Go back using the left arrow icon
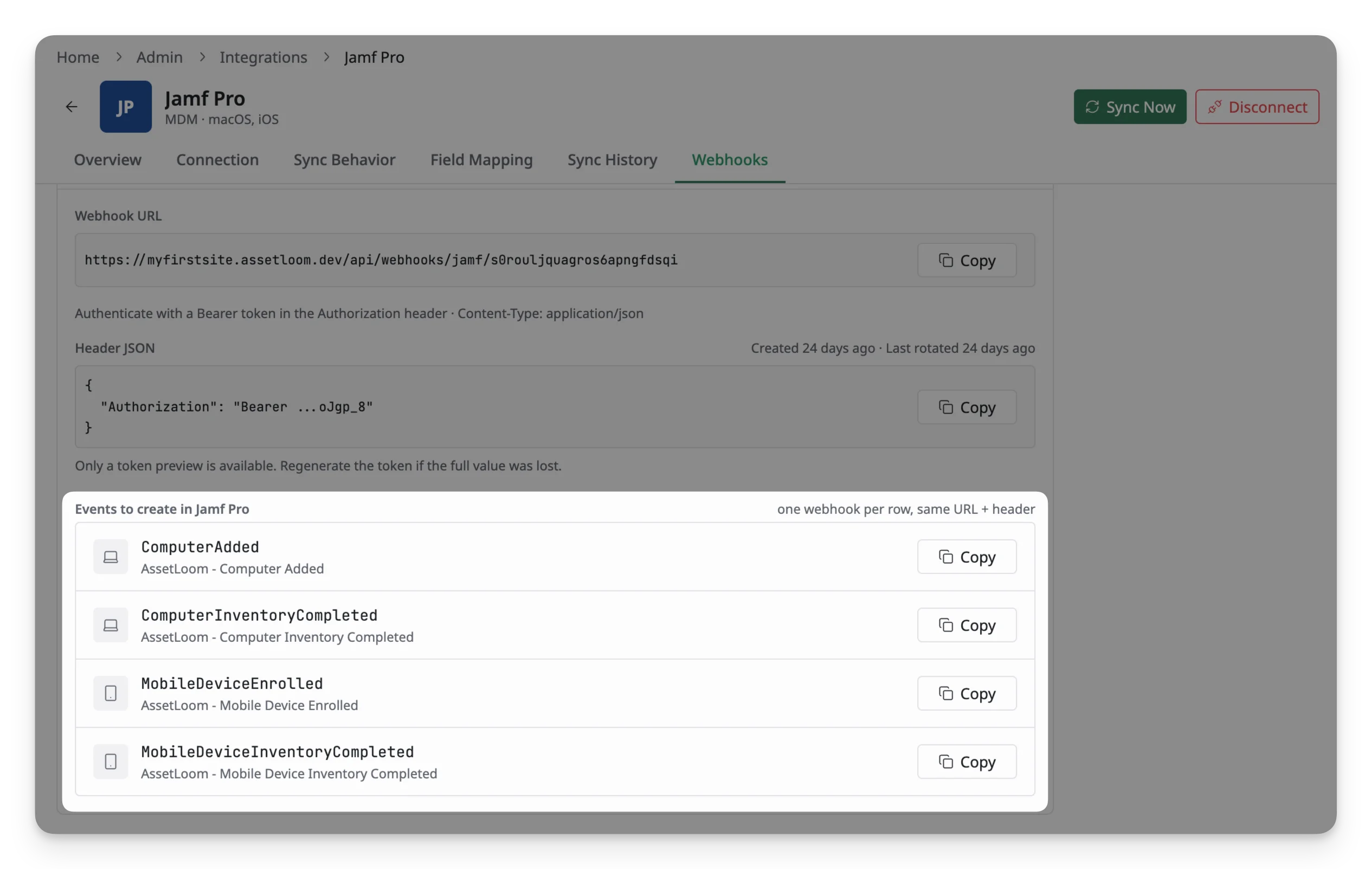Screen dimensions: 1372x869 click(71, 107)
